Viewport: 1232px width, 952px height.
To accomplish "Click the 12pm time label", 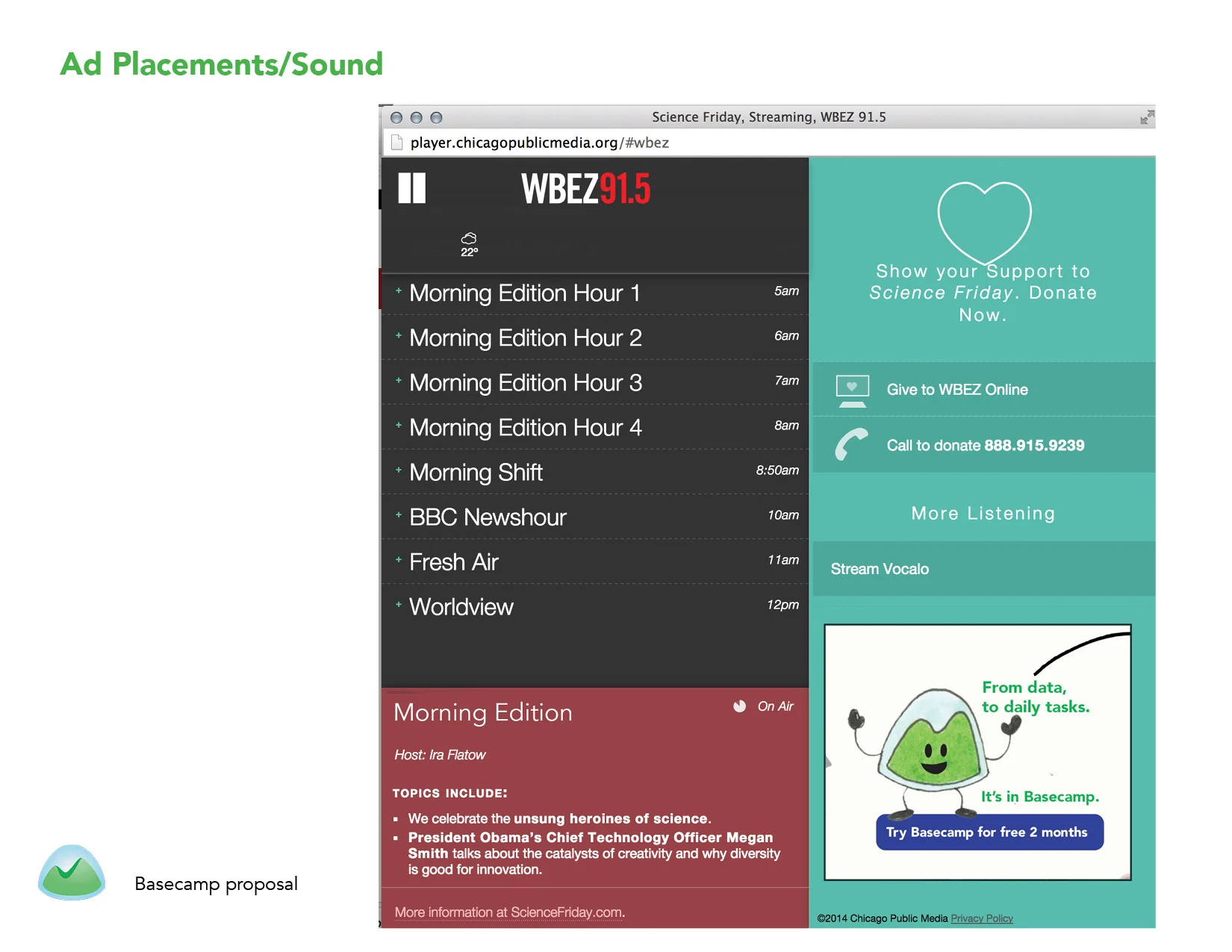I will click(x=783, y=605).
